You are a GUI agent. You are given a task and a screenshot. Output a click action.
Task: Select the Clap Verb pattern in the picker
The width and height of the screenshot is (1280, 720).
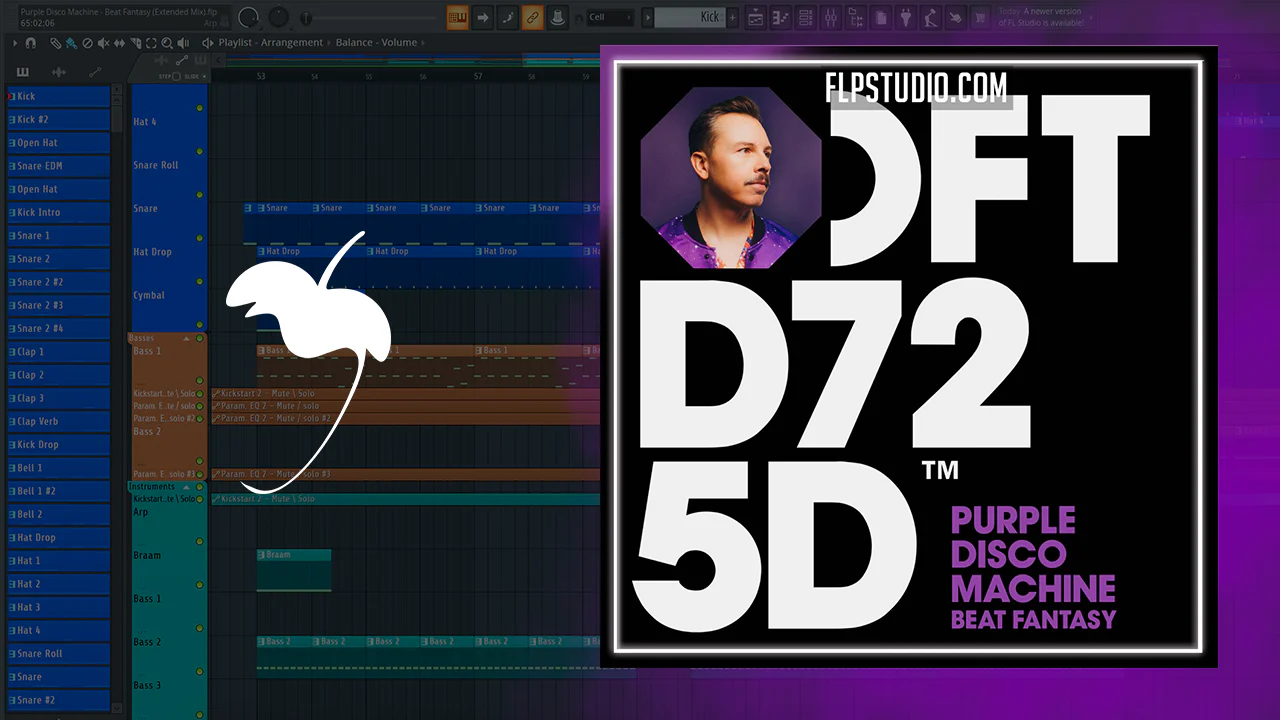click(58, 421)
